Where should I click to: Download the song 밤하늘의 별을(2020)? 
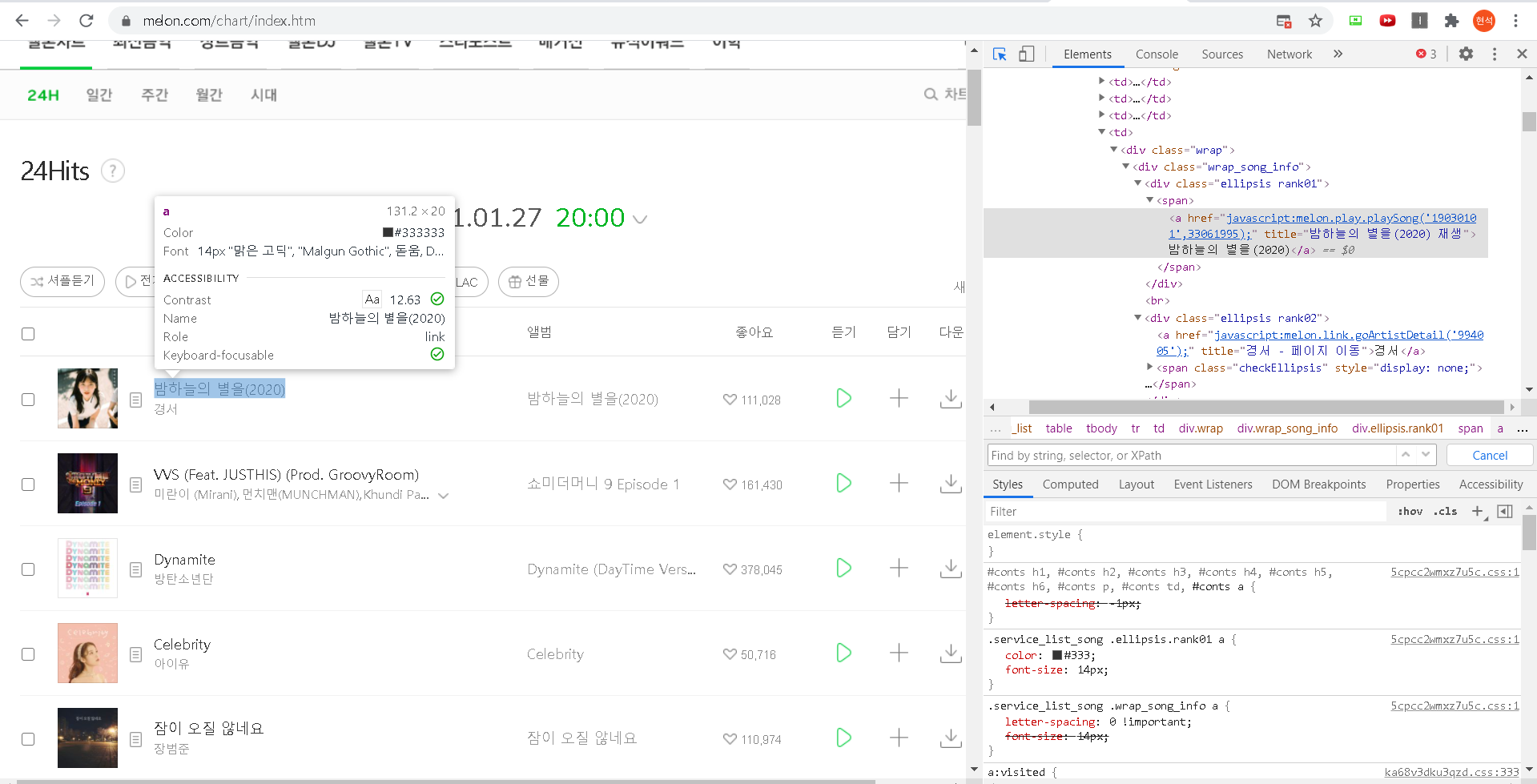click(x=951, y=398)
